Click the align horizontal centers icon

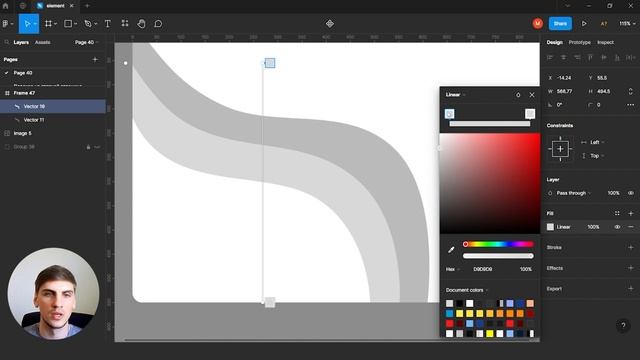(x=563, y=58)
